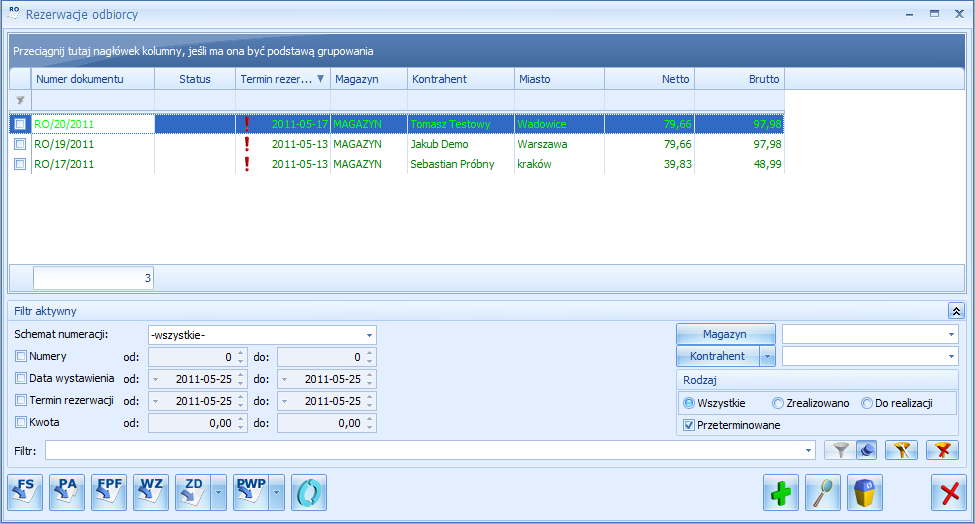The height and width of the screenshot is (524, 975).
Task: Sort by Netto column header
Action: coord(649,79)
